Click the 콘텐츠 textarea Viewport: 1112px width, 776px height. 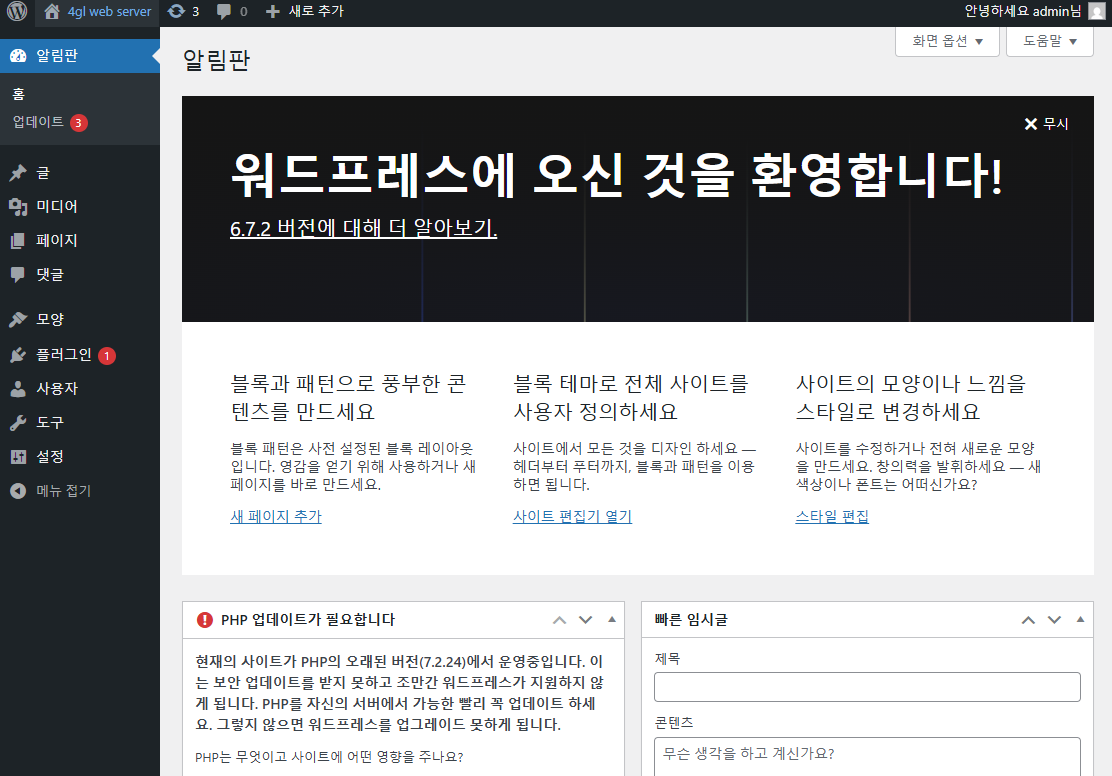867,757
